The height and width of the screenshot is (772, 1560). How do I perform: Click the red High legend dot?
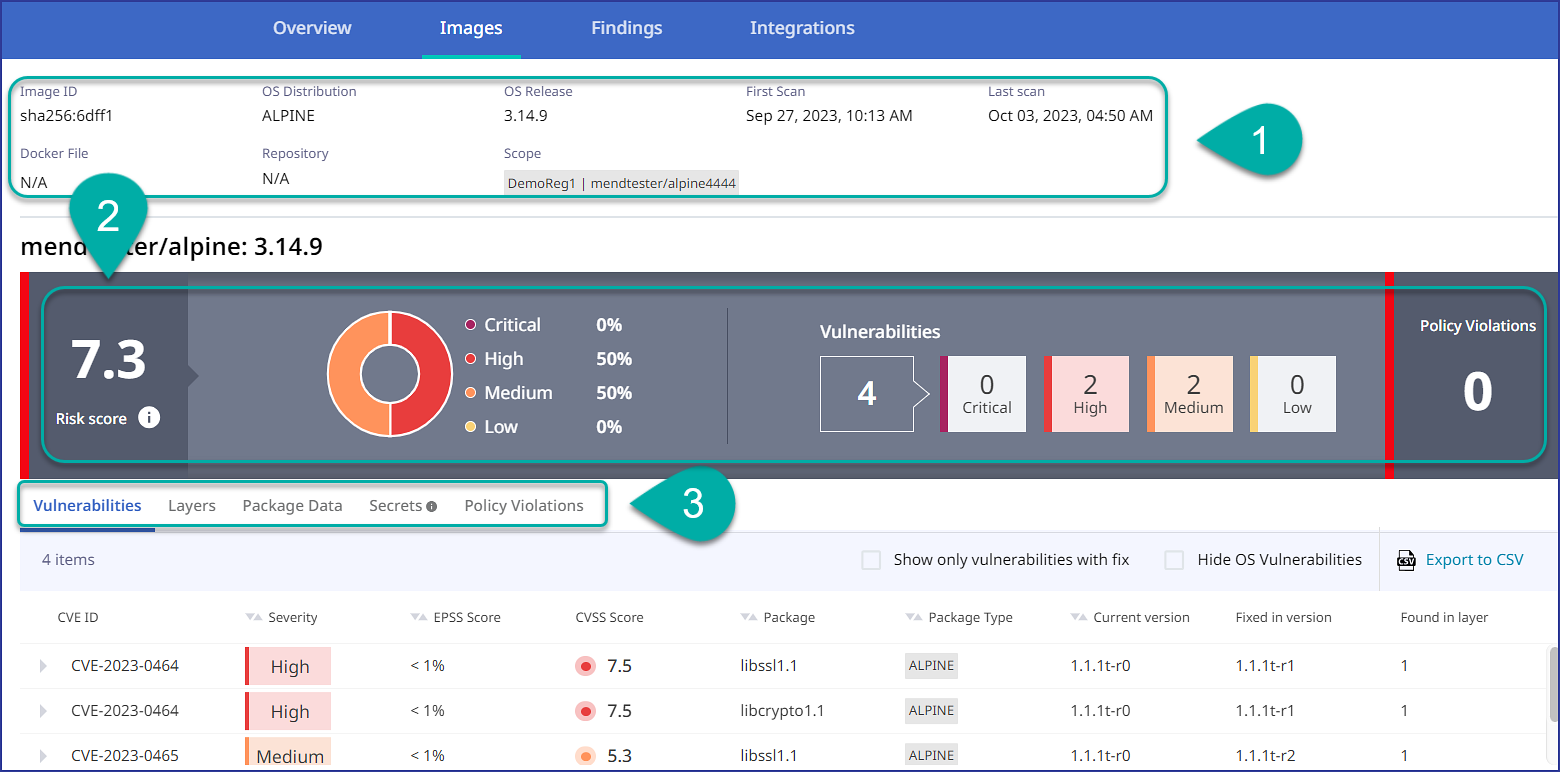[470, 359]
